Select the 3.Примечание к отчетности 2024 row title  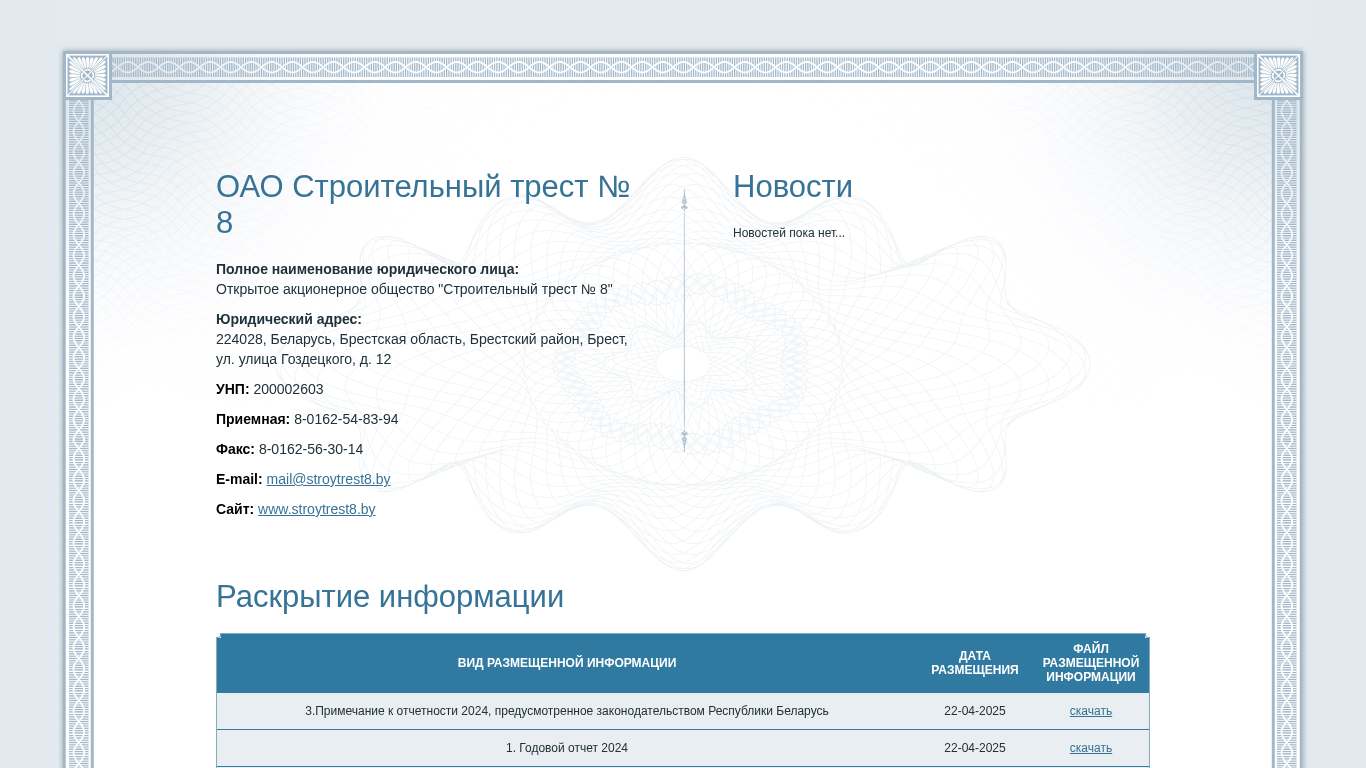[x=566, y=711]
